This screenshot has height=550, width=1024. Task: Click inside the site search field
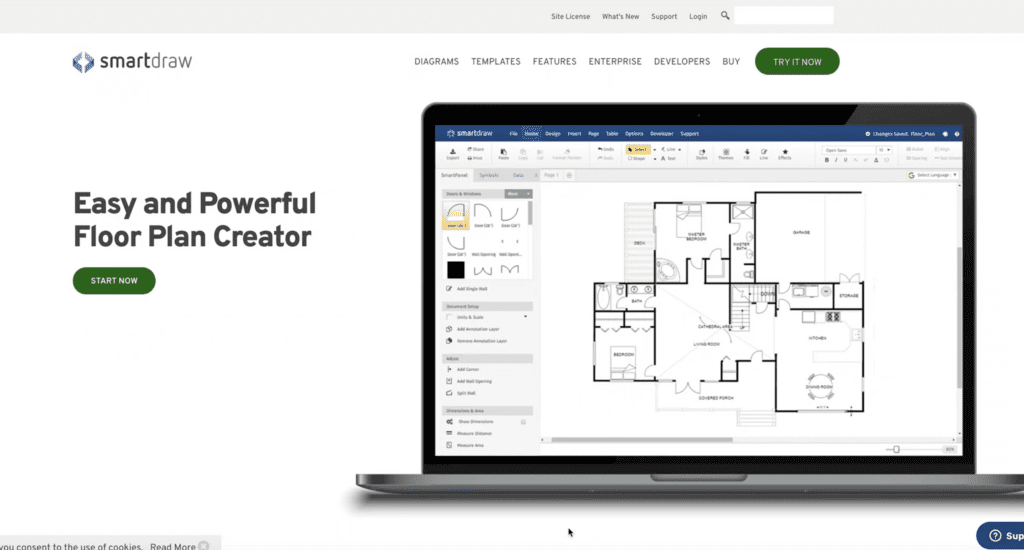pos(784,16)
